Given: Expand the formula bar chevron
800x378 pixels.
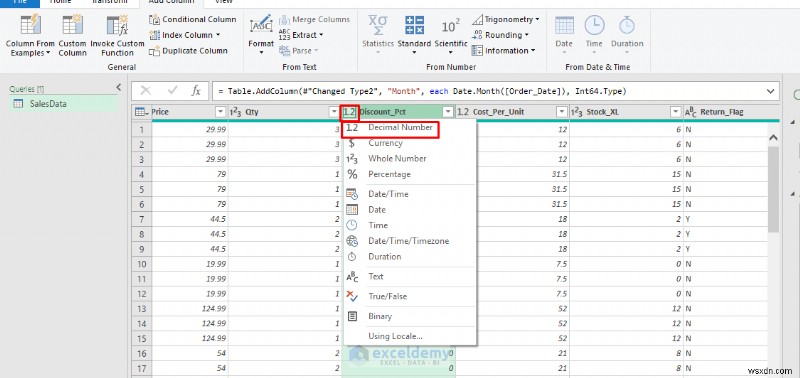Looking at the screenshot, I should click(771, 91).
